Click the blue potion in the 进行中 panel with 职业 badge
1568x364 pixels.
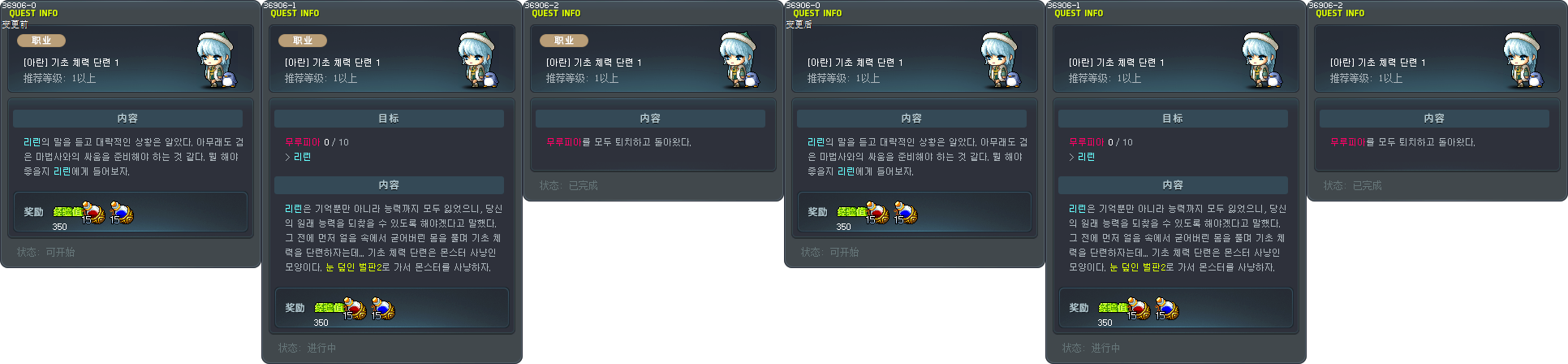(x=383, y=309)
